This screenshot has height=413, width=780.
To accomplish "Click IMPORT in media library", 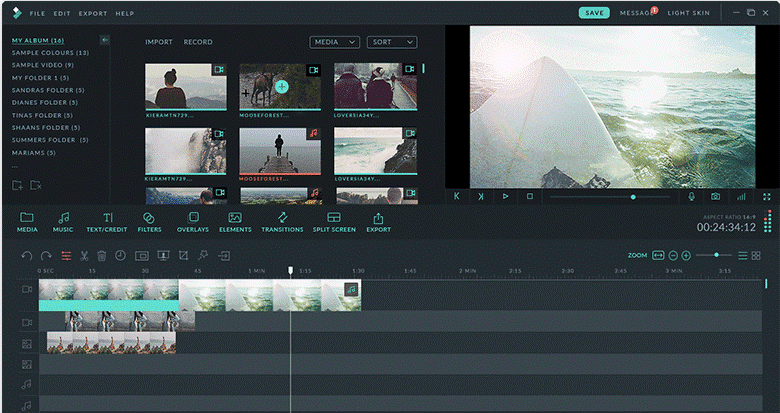I will point(159,42).
